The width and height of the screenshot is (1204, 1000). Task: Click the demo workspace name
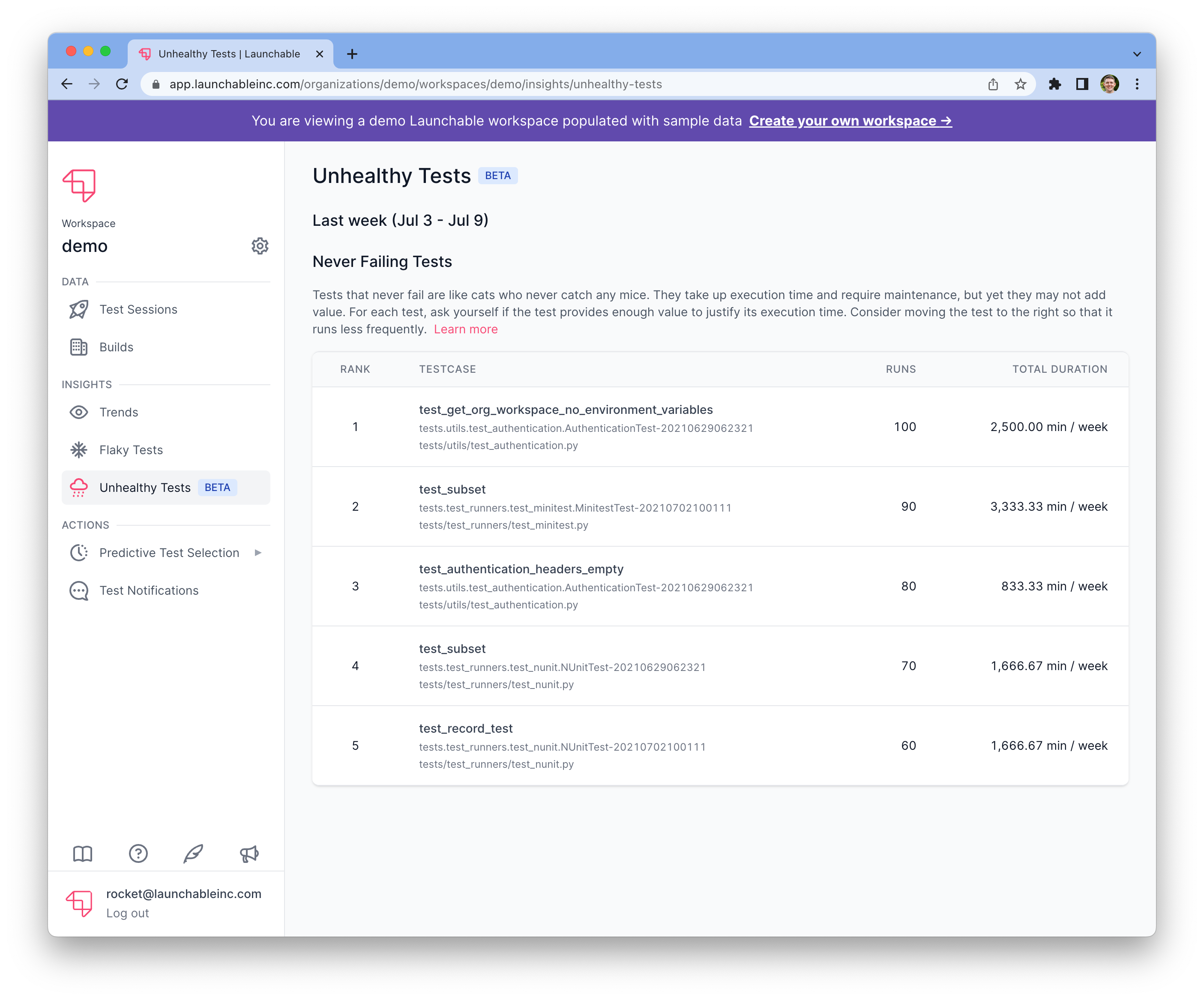pyautogui.click(x=85, y=246)
